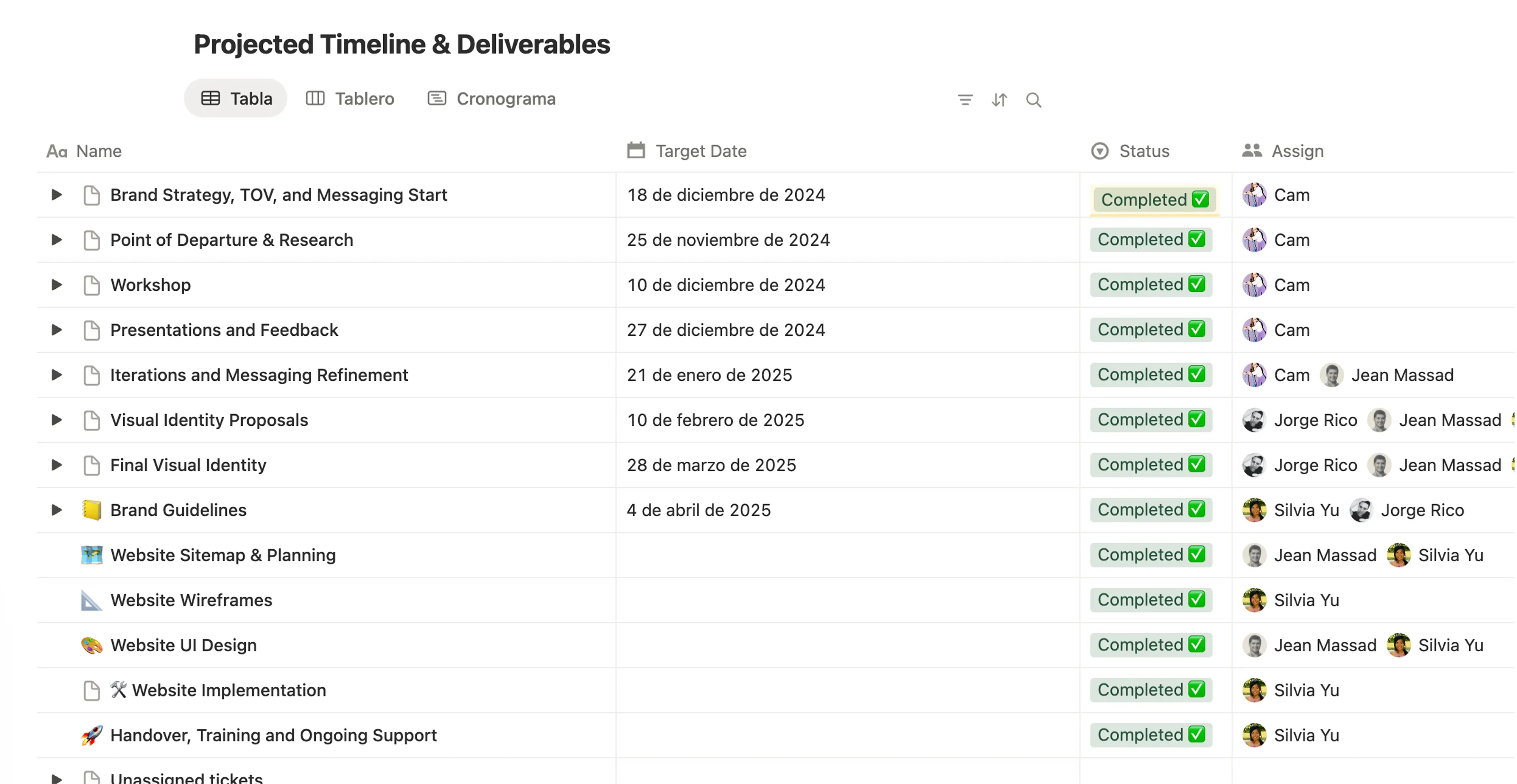Click Completed status for Workshop row
Screen dimensions: 1517x784
click(x=1151, y=285)
